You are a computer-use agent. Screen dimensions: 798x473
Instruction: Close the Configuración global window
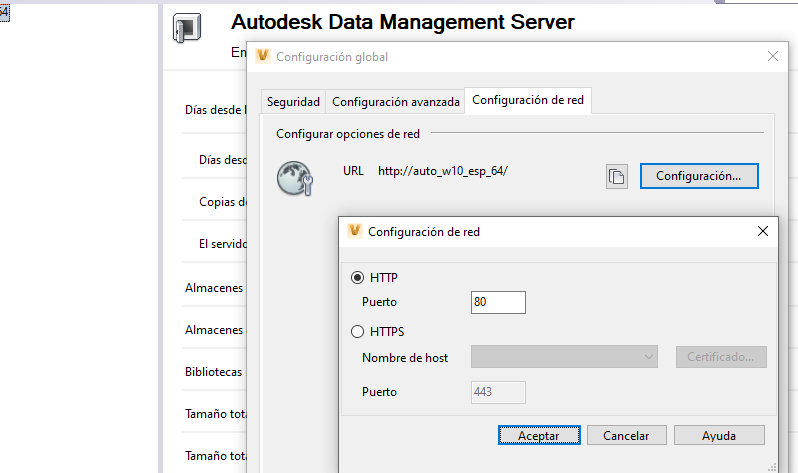click(x=771, y=57)
